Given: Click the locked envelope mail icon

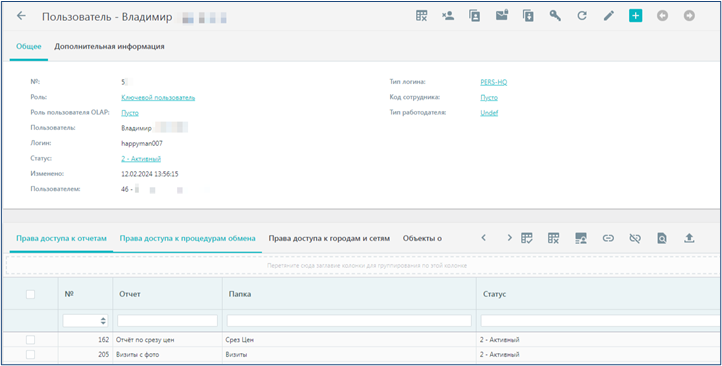Looking at the screenshot, I should [x=501, y=16].
